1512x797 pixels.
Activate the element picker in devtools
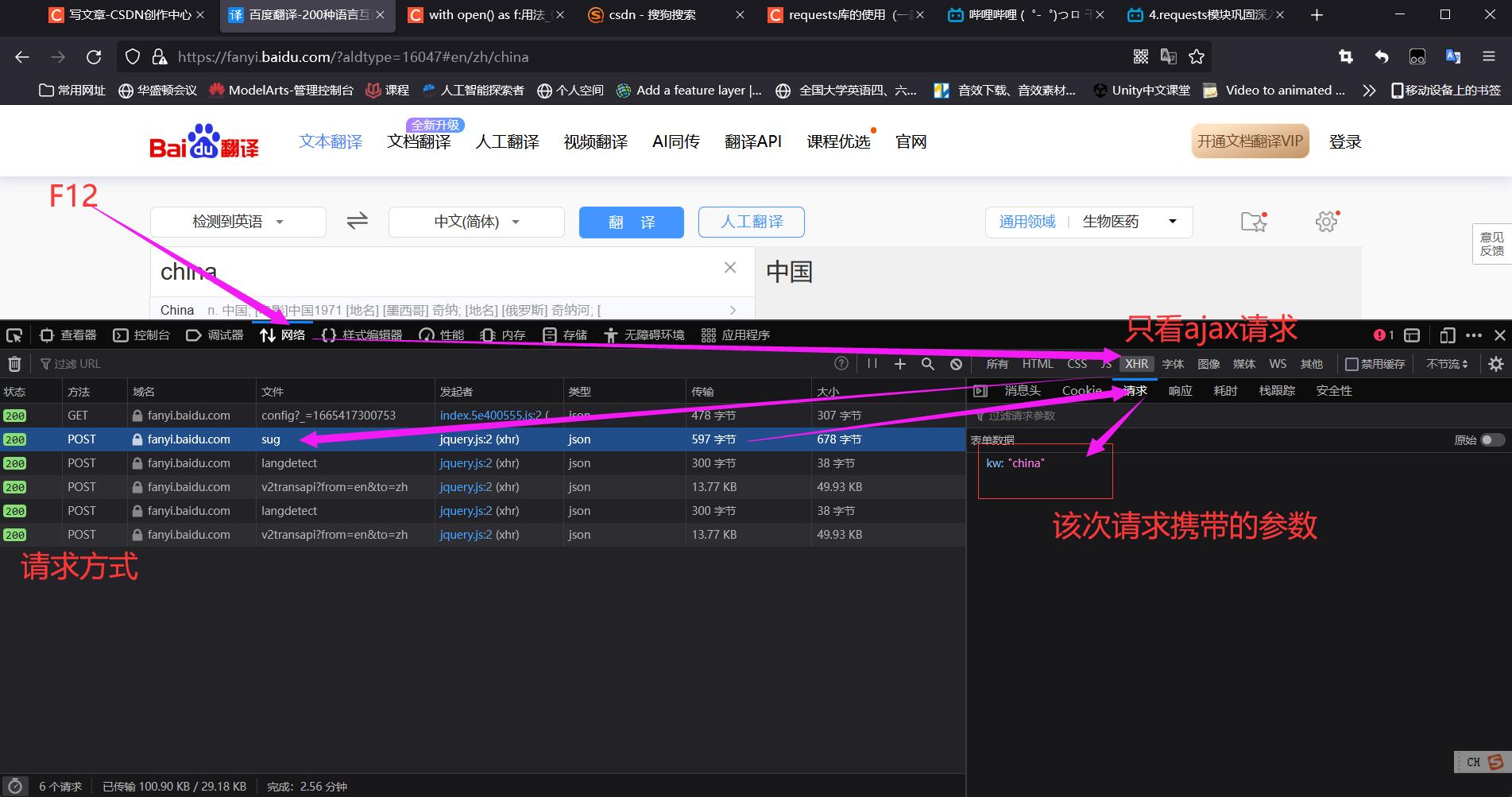pos(14,335)
